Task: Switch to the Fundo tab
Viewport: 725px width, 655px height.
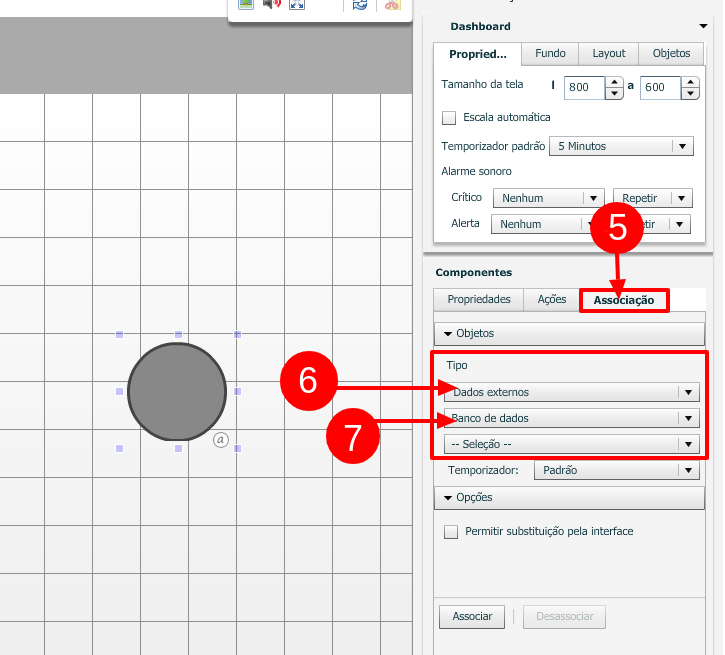Action: pos(550,54)
